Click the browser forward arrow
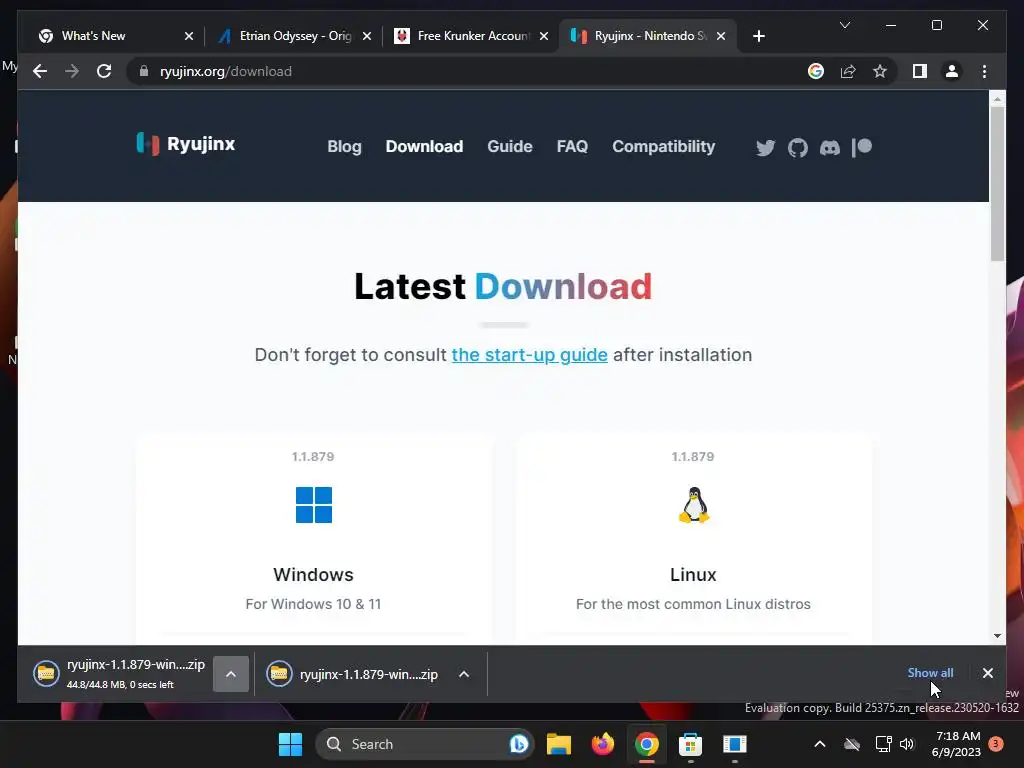The image size is (1024, 768). pyautogui.click(x=72, y=71)
